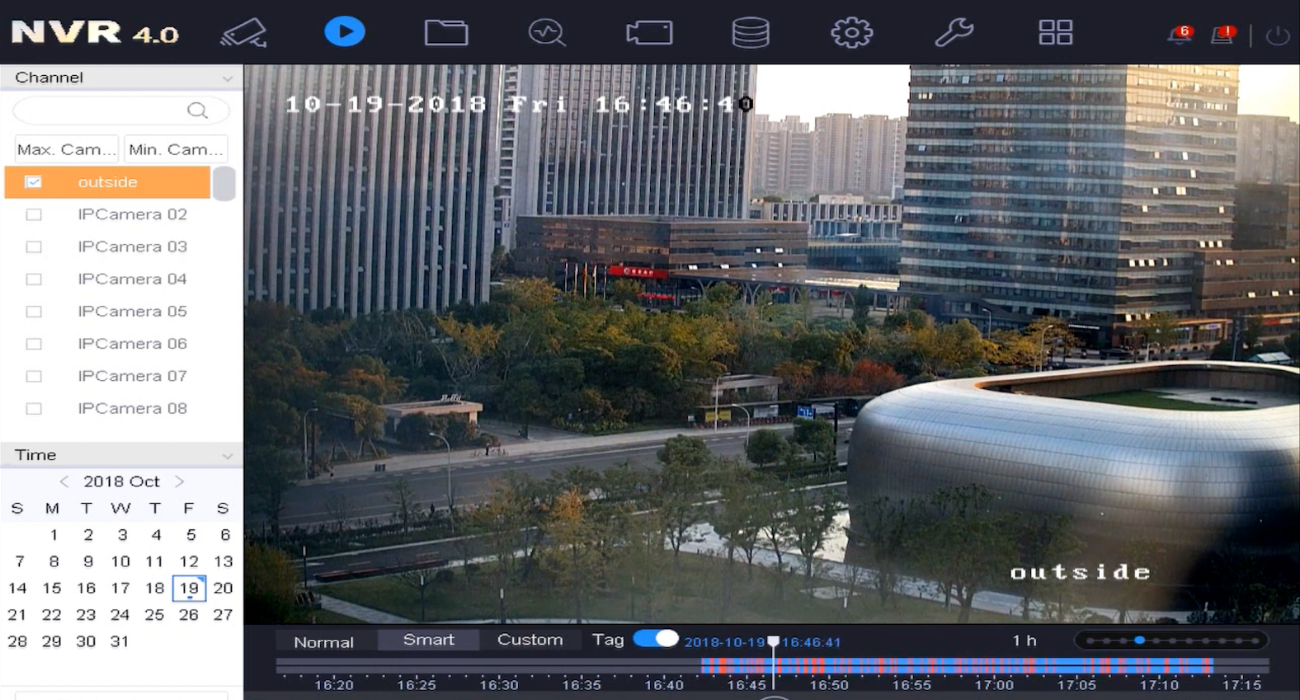Open the system settings gear icon
The height and width of the screenshot is (700, 1300).
(x=852, y=32)
